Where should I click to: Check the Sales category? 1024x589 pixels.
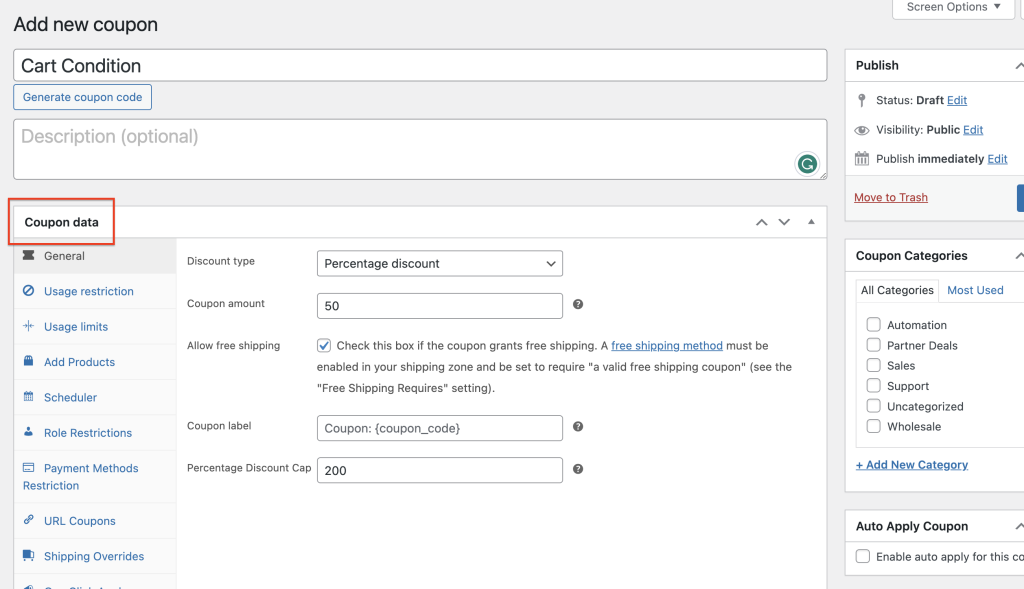(x=873, y=365)
